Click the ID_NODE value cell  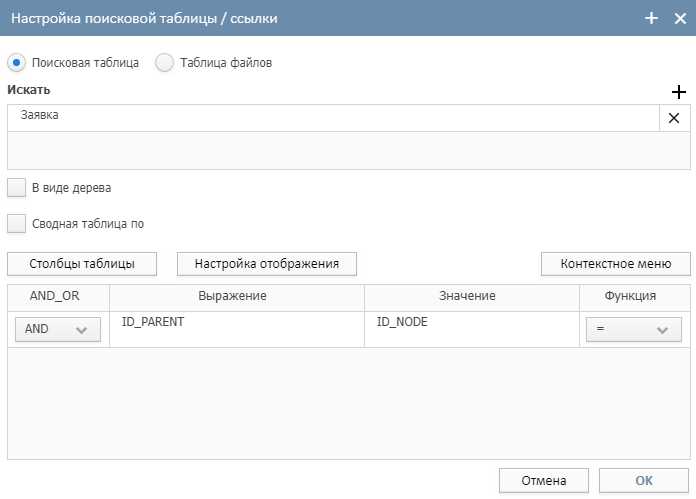pos(472,329)
